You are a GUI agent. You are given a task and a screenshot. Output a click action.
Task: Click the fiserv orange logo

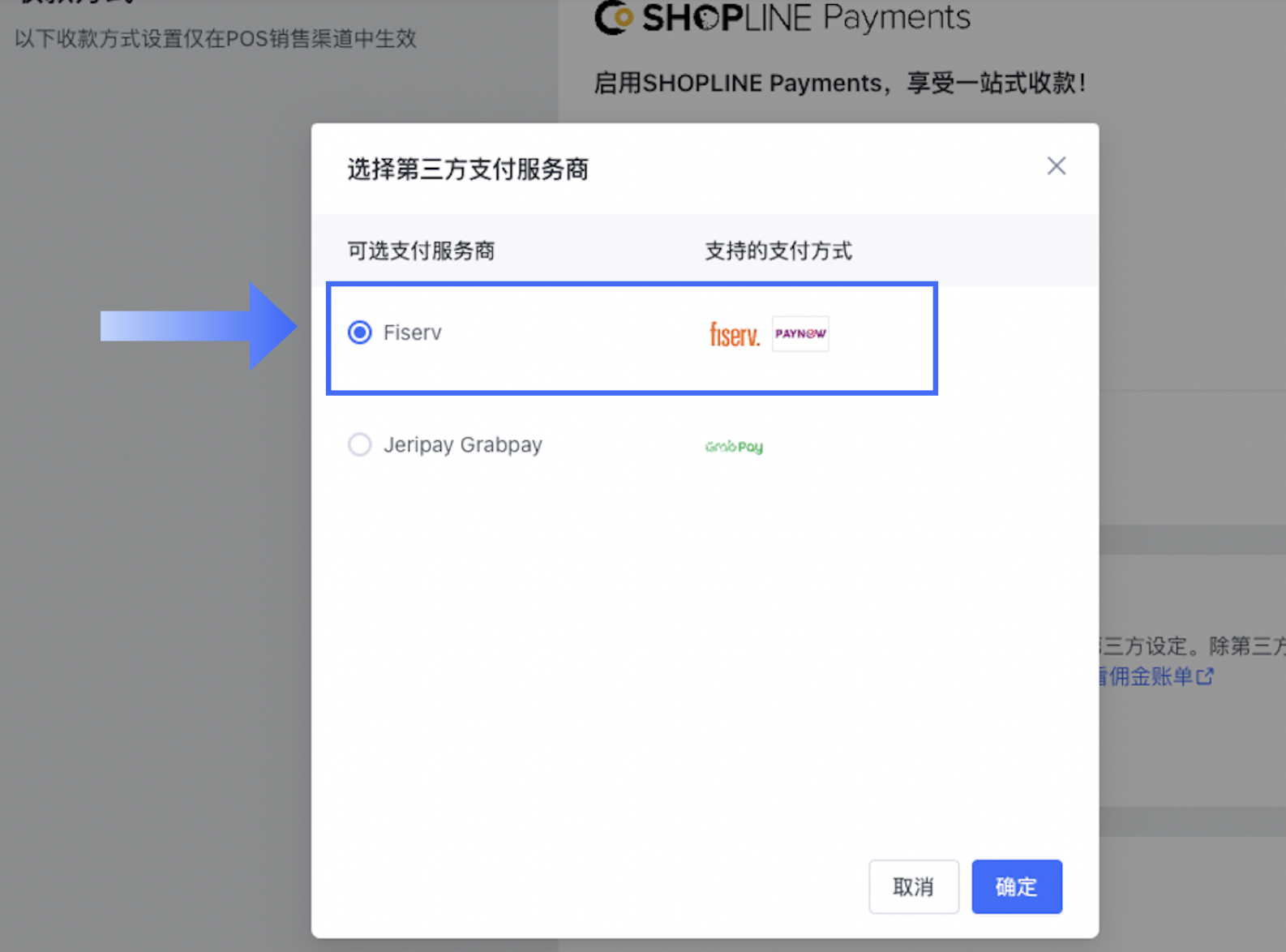pyautogui.click(x=735, y=334)
